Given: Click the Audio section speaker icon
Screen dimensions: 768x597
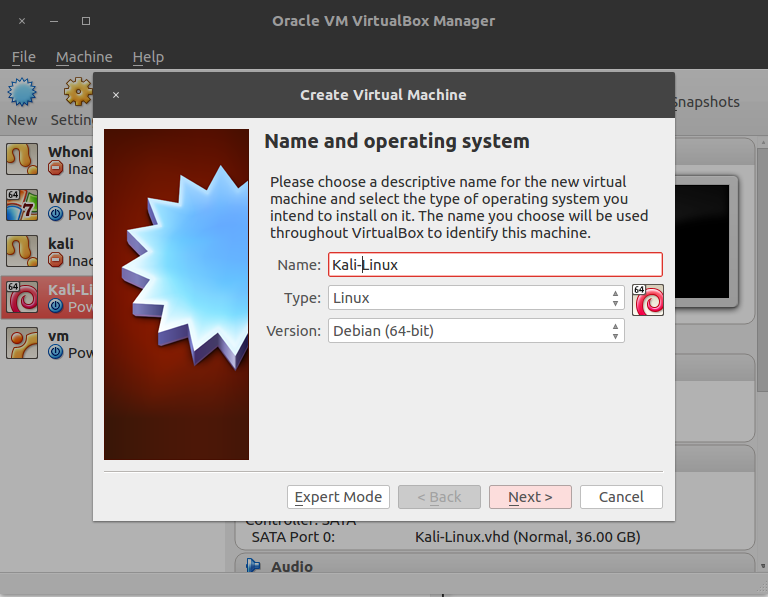Looking at the screenshot, I should [253, 566].
